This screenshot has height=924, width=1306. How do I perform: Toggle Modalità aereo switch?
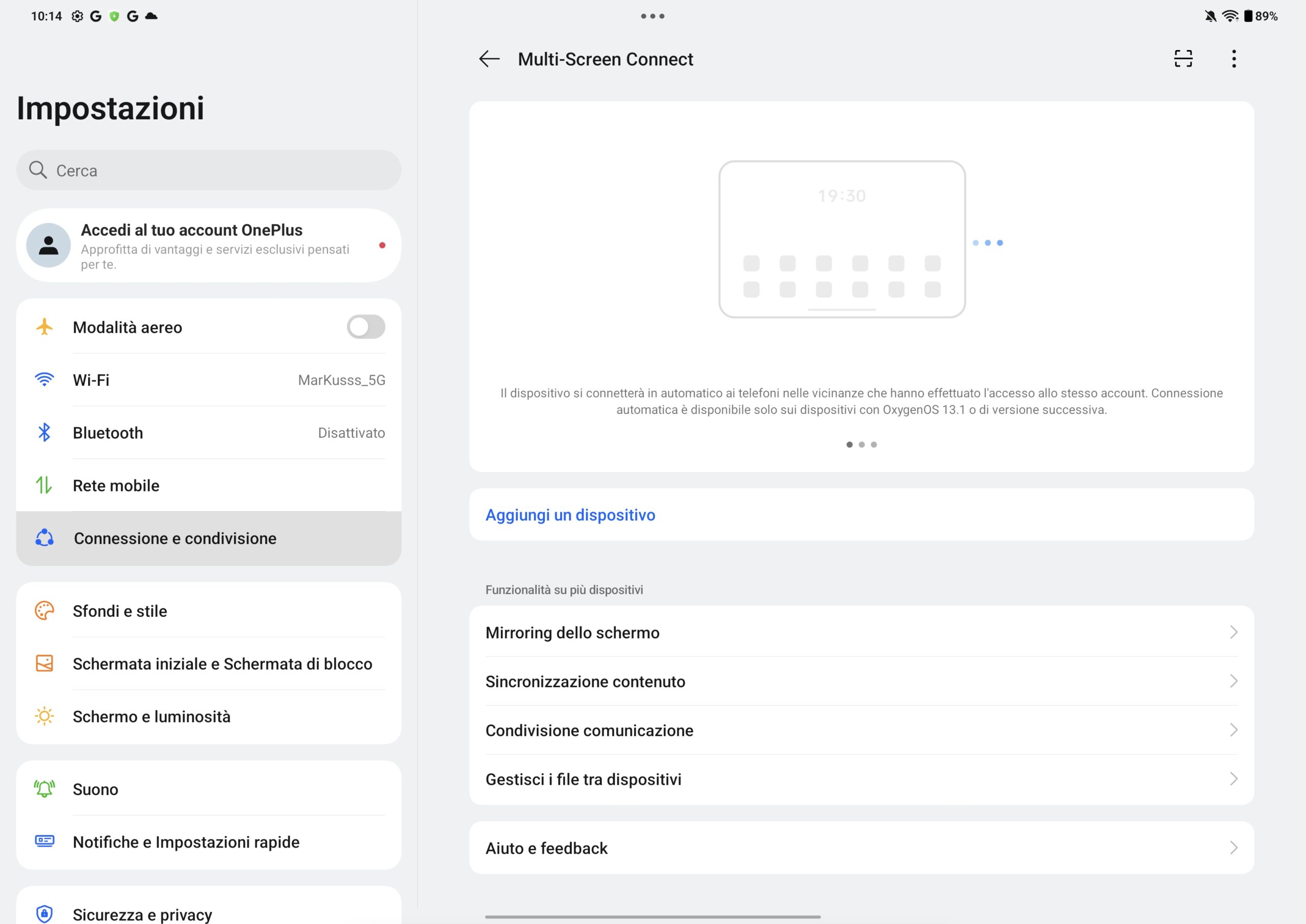click(366, 327)
